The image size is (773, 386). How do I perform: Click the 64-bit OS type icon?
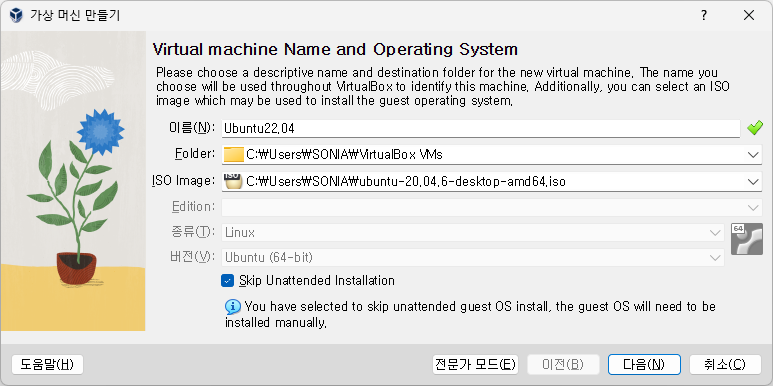746,239
